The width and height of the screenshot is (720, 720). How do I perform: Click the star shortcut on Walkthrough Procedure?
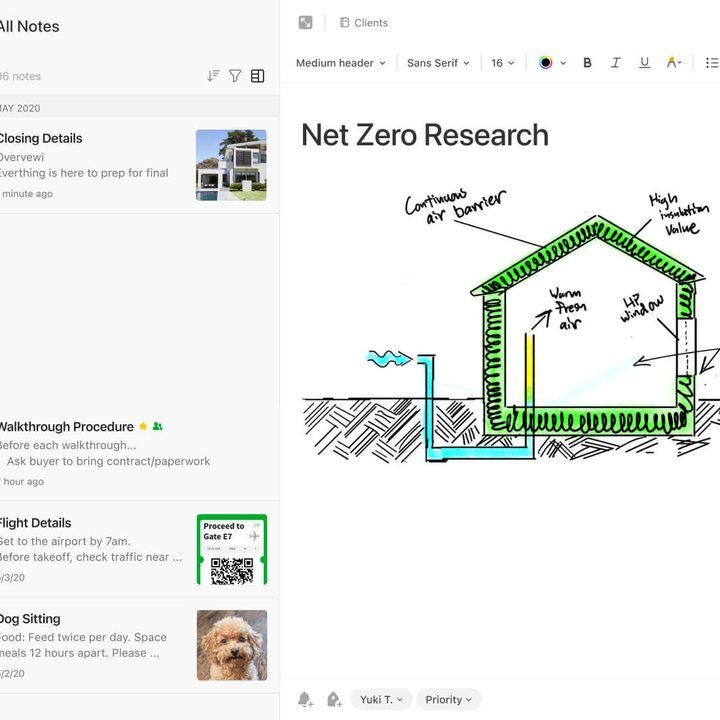point(143,426)
